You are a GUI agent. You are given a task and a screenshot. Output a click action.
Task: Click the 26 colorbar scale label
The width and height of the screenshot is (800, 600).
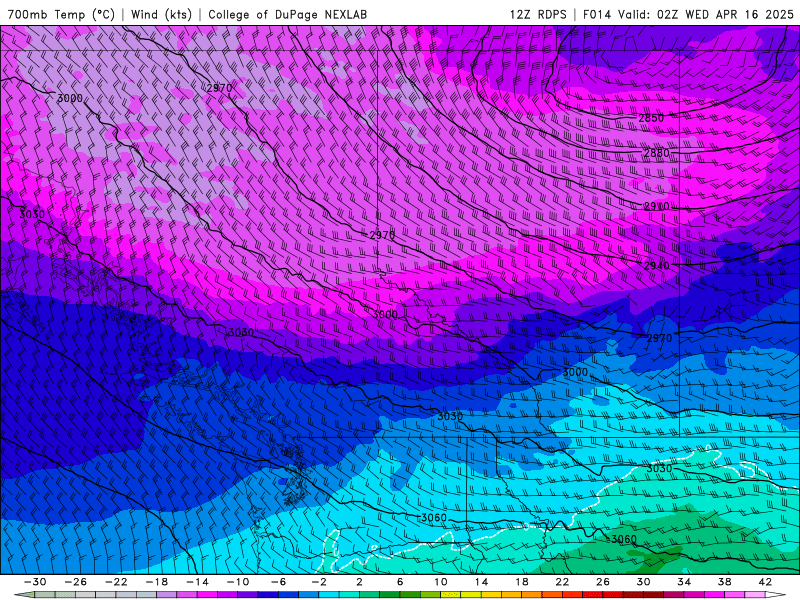click(603, 582)
